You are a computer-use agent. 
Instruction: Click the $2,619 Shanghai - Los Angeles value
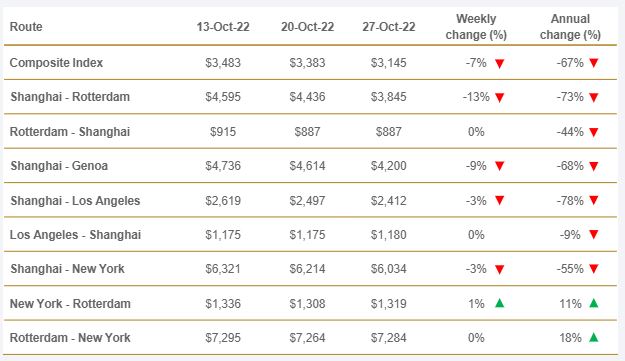(x=223, y=200)
